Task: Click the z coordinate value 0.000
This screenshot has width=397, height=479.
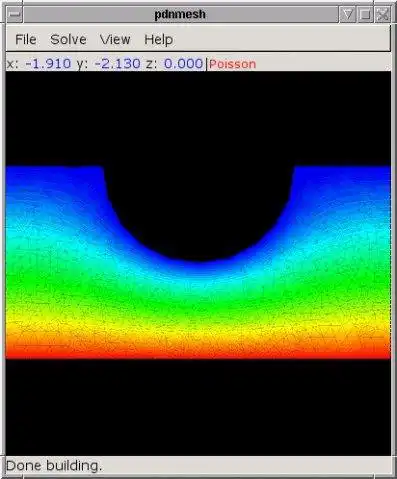Action: pos(183,63)
